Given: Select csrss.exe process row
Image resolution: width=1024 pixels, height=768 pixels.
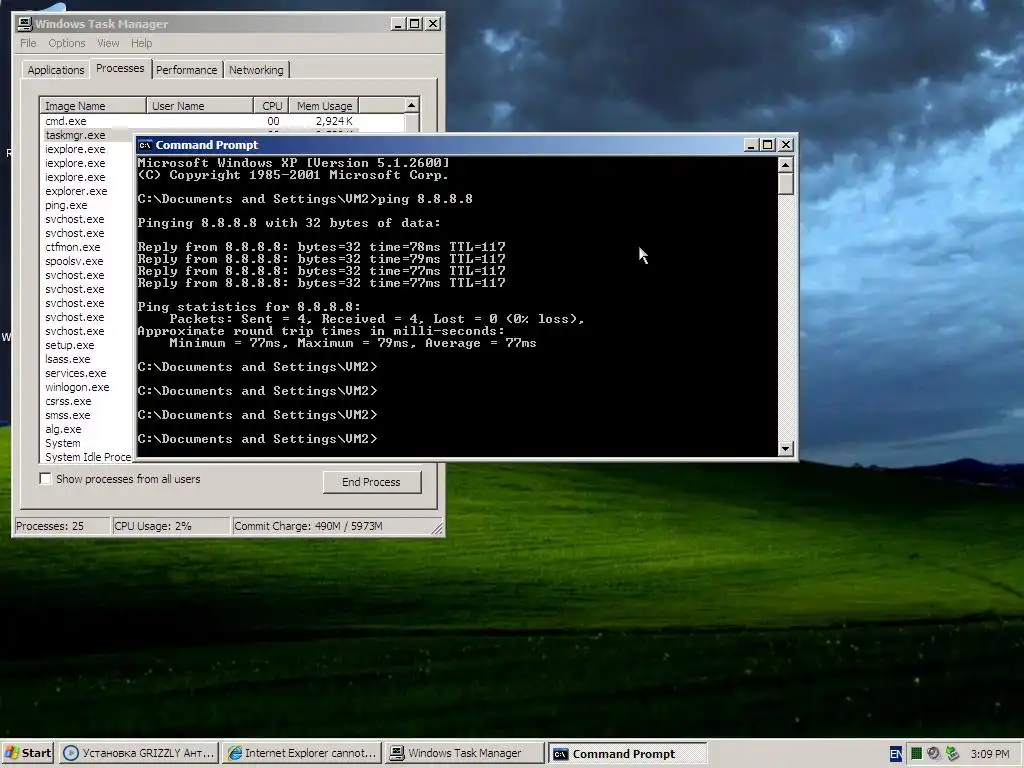Looking at the screenshot, I should pos(88,402).
